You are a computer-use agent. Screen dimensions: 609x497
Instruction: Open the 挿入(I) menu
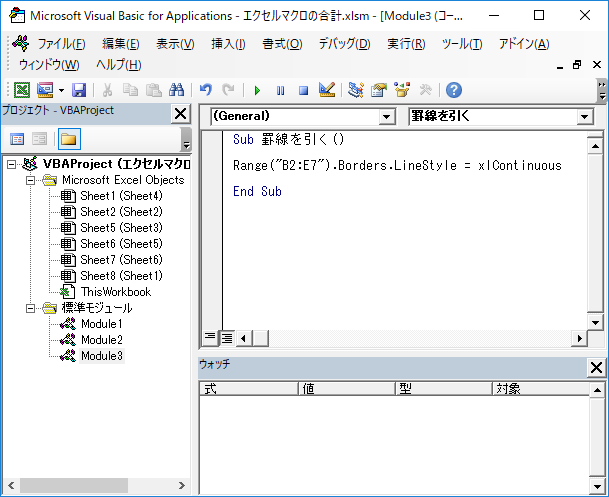[228, 44]
